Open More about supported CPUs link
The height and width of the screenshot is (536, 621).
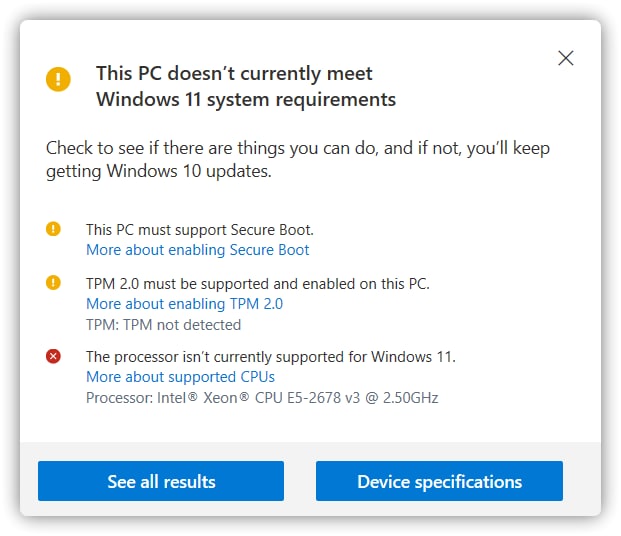coord(180,377)
